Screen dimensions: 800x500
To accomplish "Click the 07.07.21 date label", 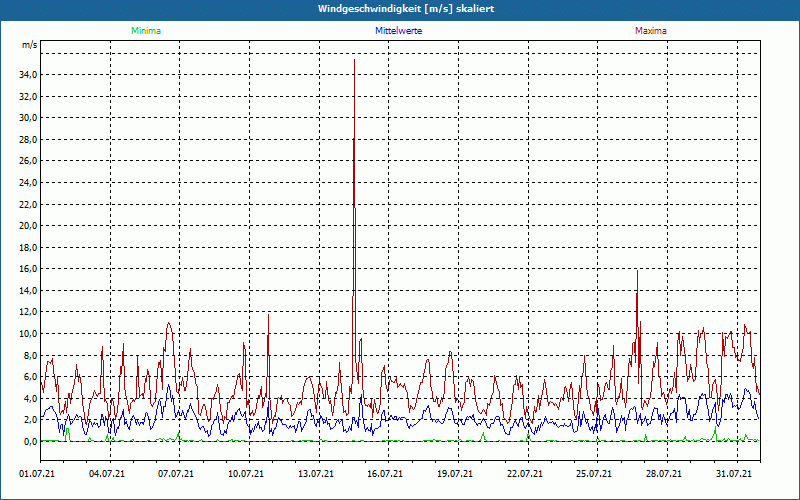I will [176, 474].
